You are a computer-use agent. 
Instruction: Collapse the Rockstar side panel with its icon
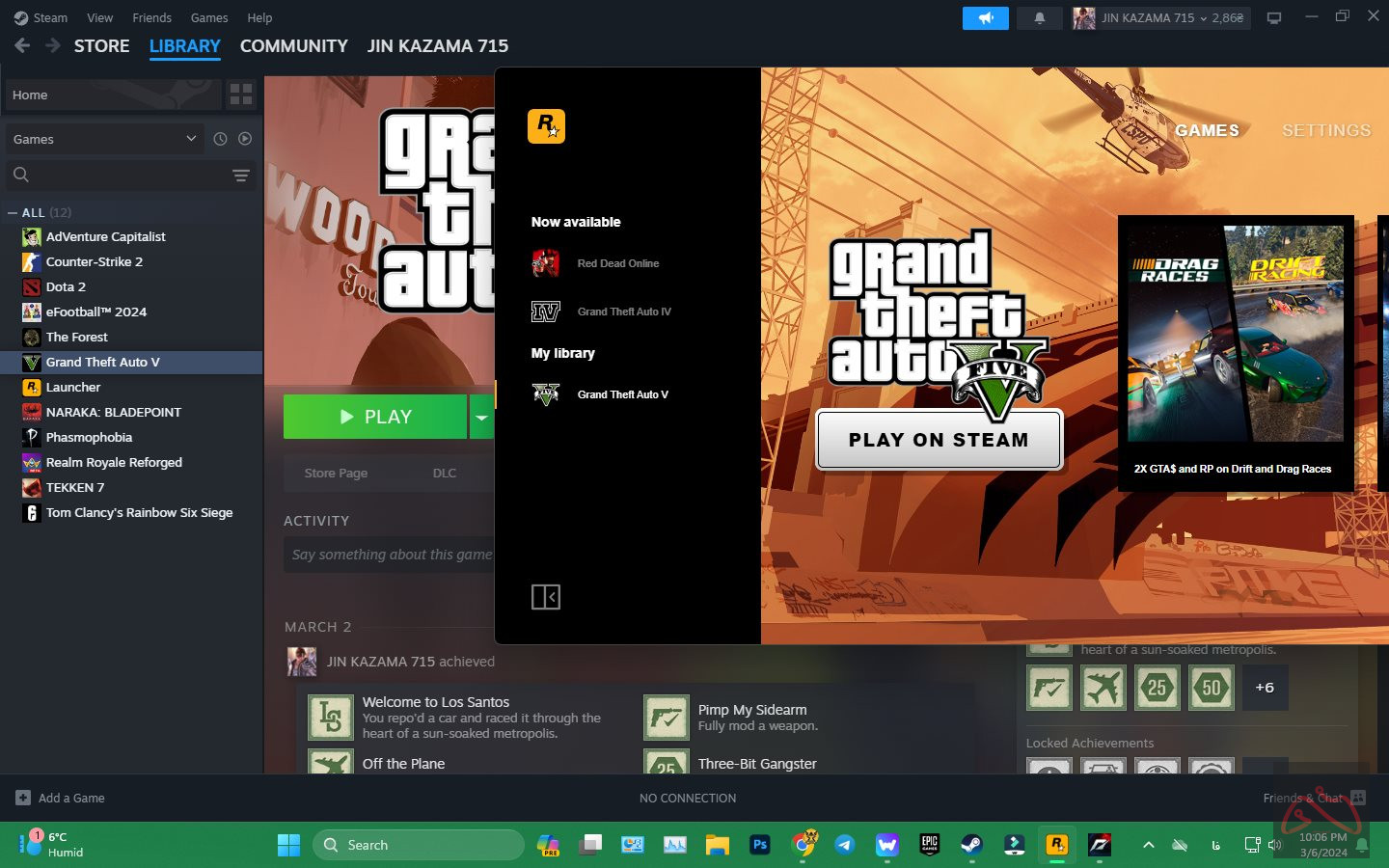point(546,597)
